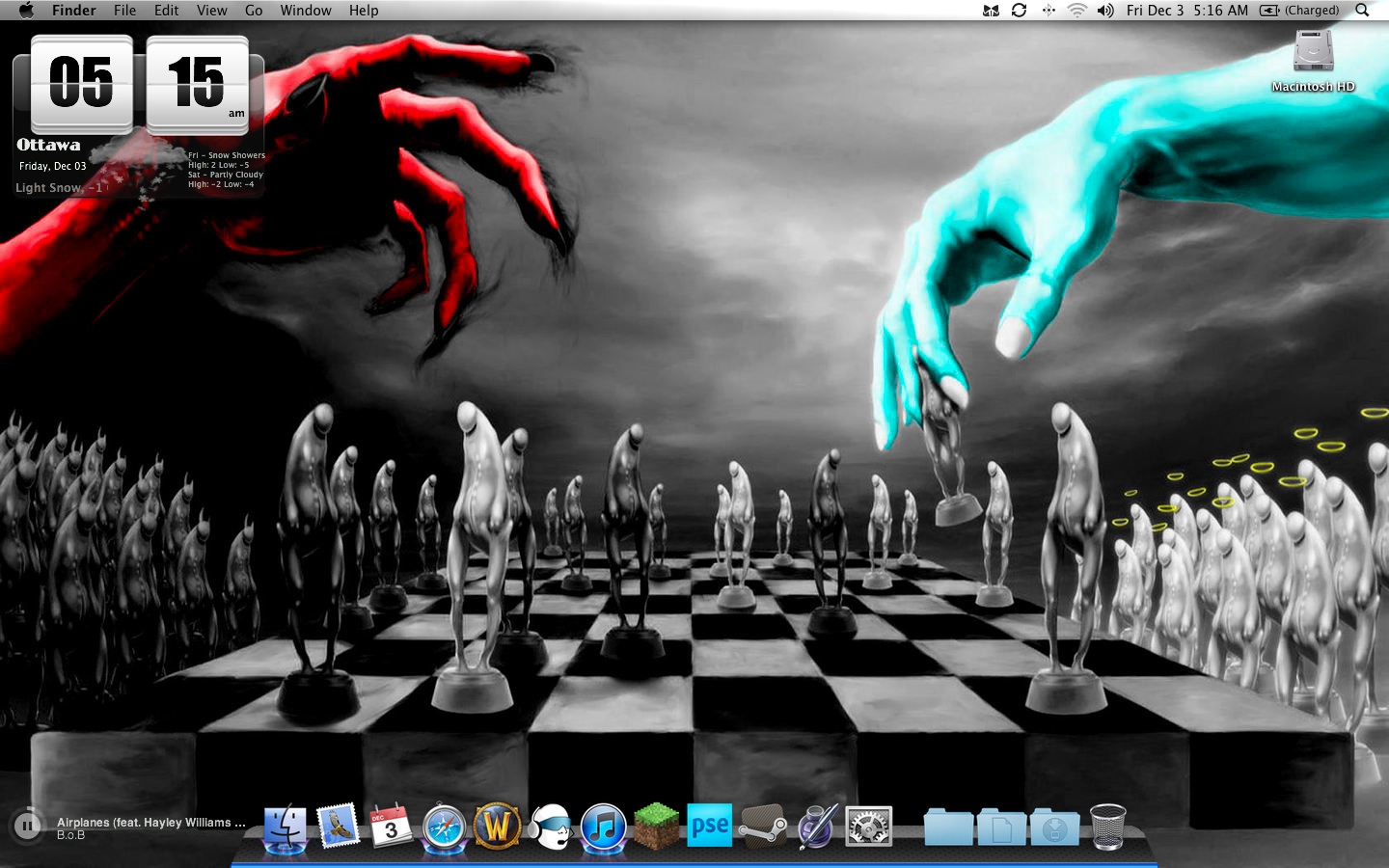Viewport: 1389px width, 868px height.
Task: Open the battery Charged status menu
Action: 1299,10
